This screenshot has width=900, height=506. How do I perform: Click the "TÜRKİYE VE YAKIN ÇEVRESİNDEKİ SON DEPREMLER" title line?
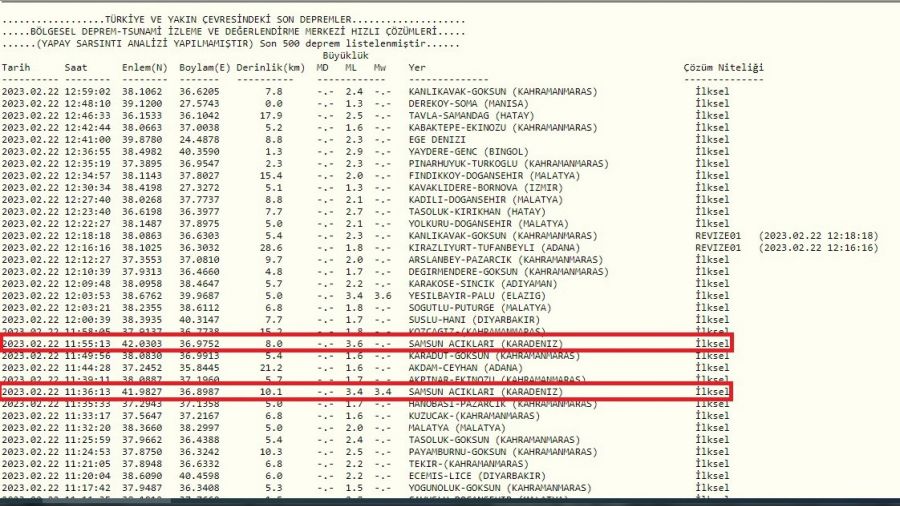pyautogui.click(x=228, y=20)
